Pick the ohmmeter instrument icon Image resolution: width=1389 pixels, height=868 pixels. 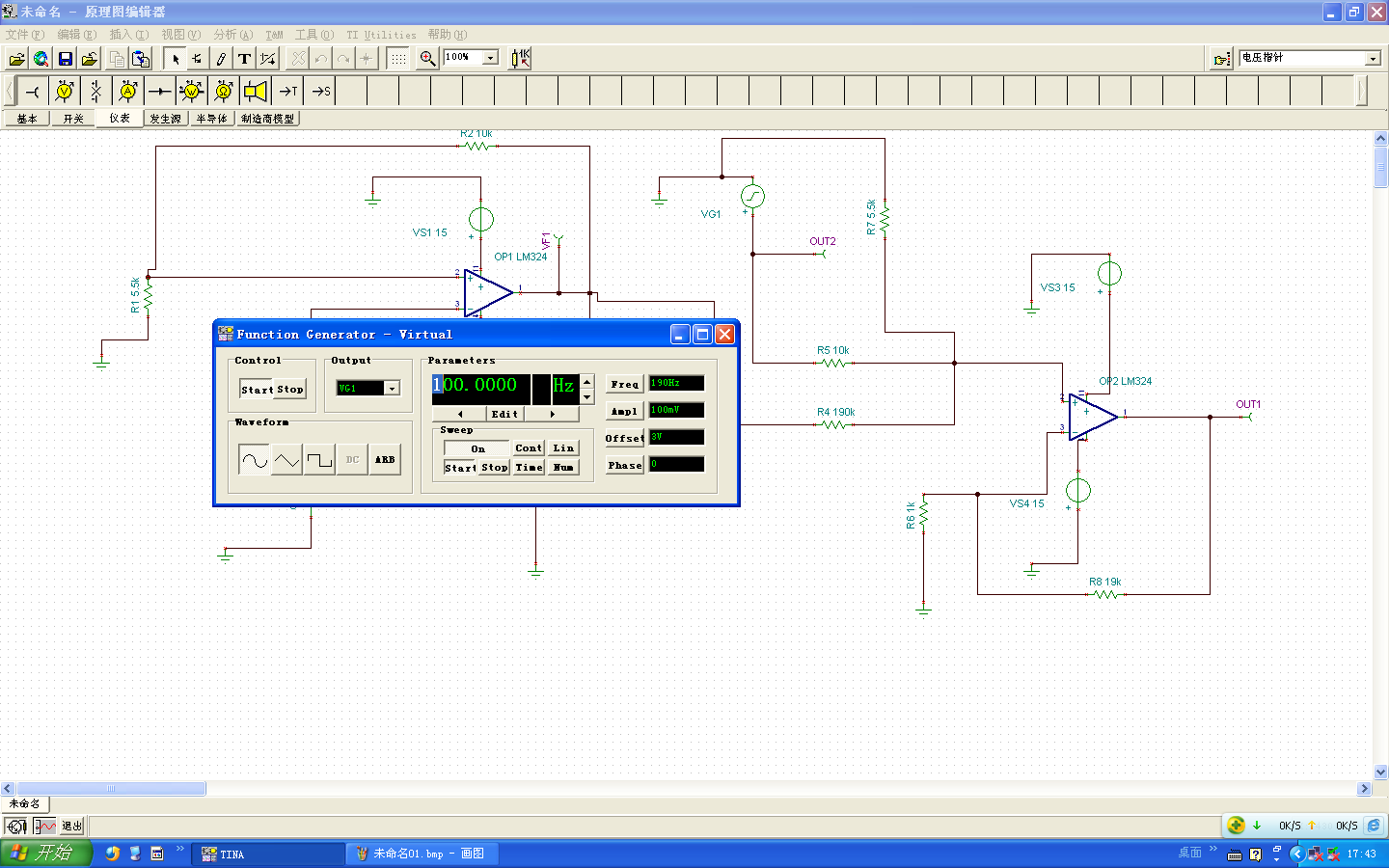[223, 92]
